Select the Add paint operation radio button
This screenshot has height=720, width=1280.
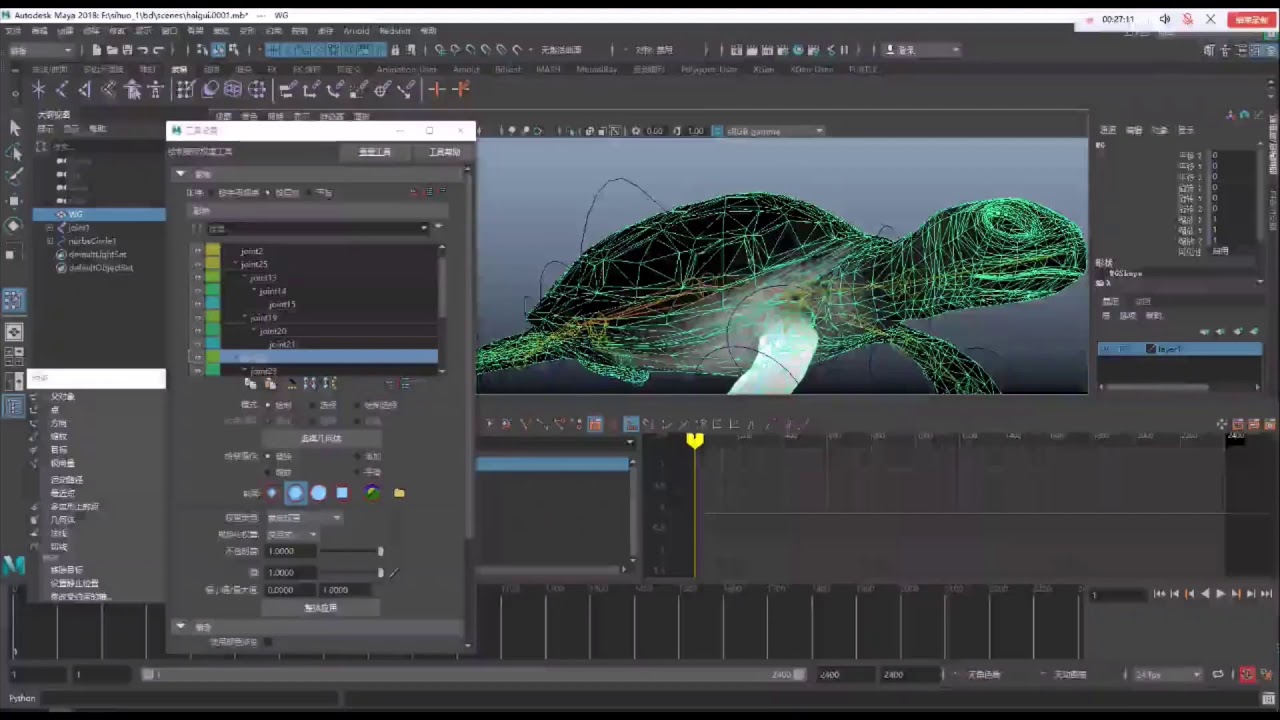tap(357, 456)
